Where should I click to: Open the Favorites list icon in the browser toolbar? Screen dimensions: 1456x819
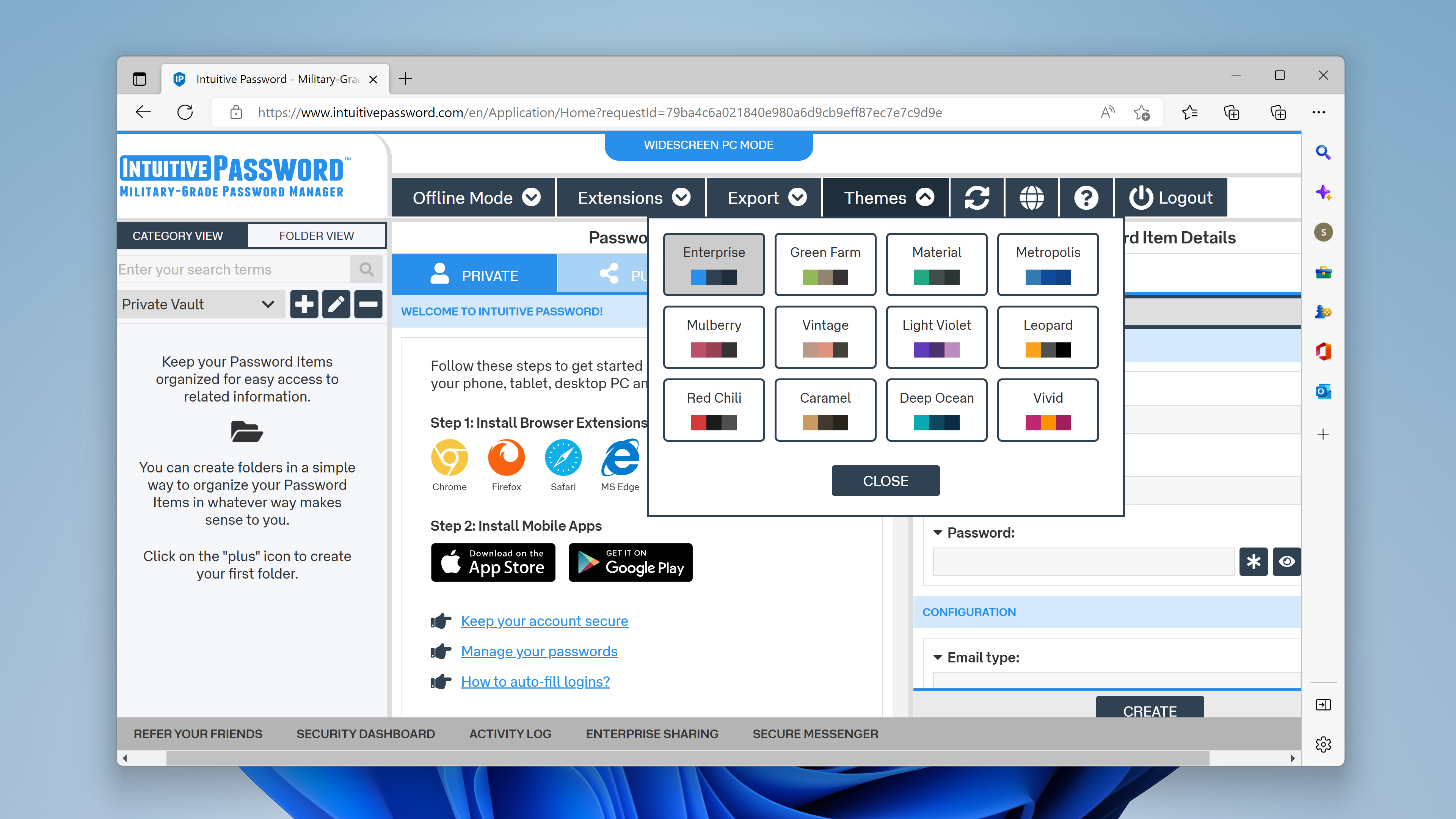(1189, 112)
